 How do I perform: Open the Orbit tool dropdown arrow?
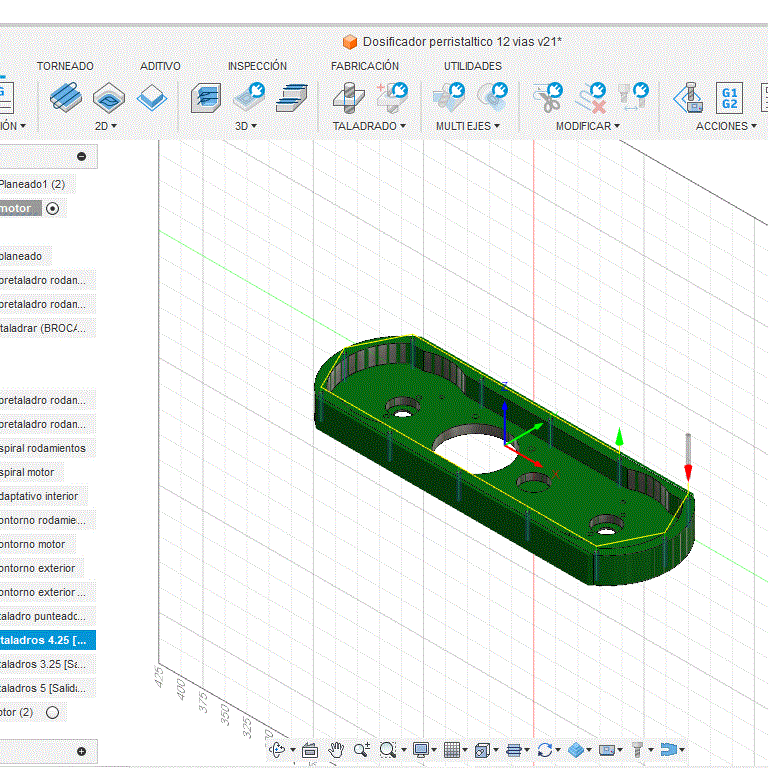coord(293,750)
